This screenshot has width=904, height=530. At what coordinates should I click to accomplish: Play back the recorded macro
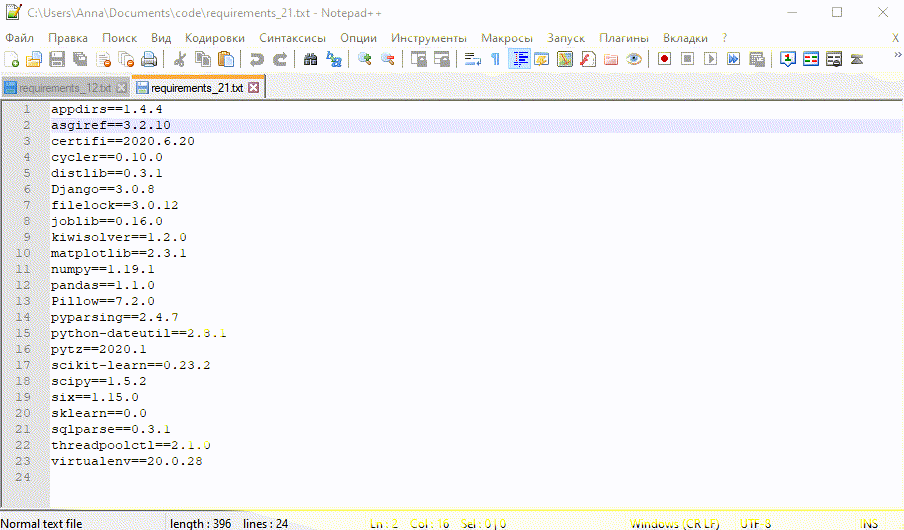point(710,59)
